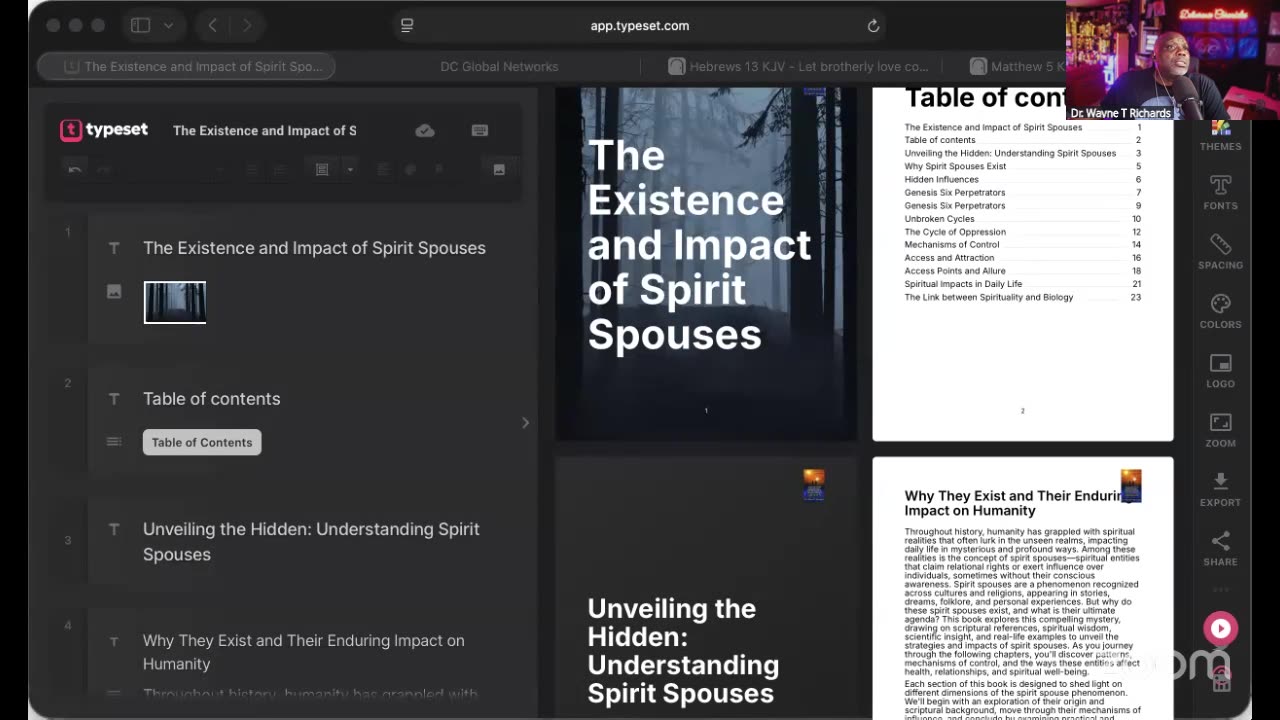Image resolution: width=1280 pixels, height=720 pixels.
Task: Insert an image from the toolbar
Action: (499, 170)
